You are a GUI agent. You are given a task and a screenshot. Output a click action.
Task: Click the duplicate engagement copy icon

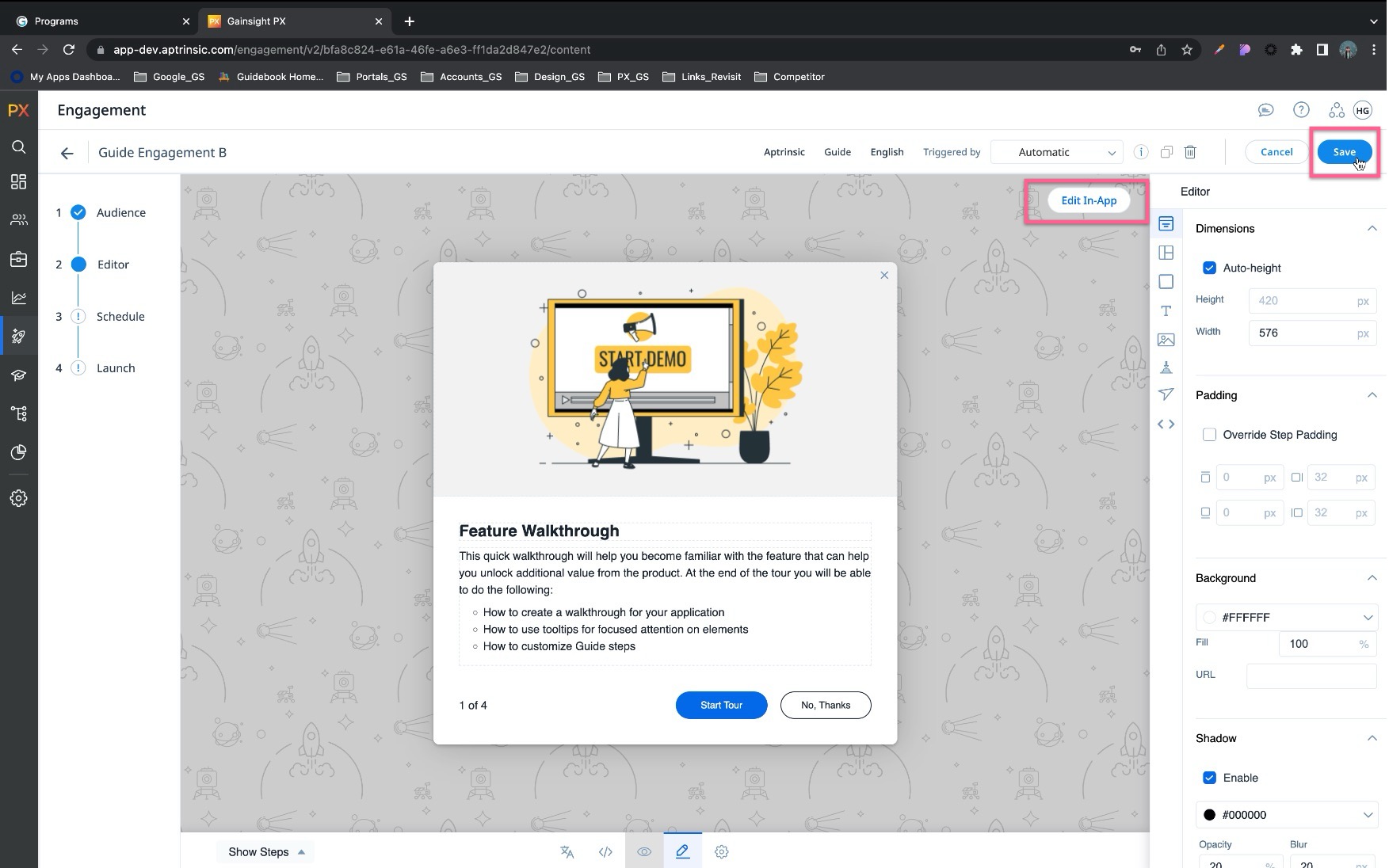(x=1166, y=152)
